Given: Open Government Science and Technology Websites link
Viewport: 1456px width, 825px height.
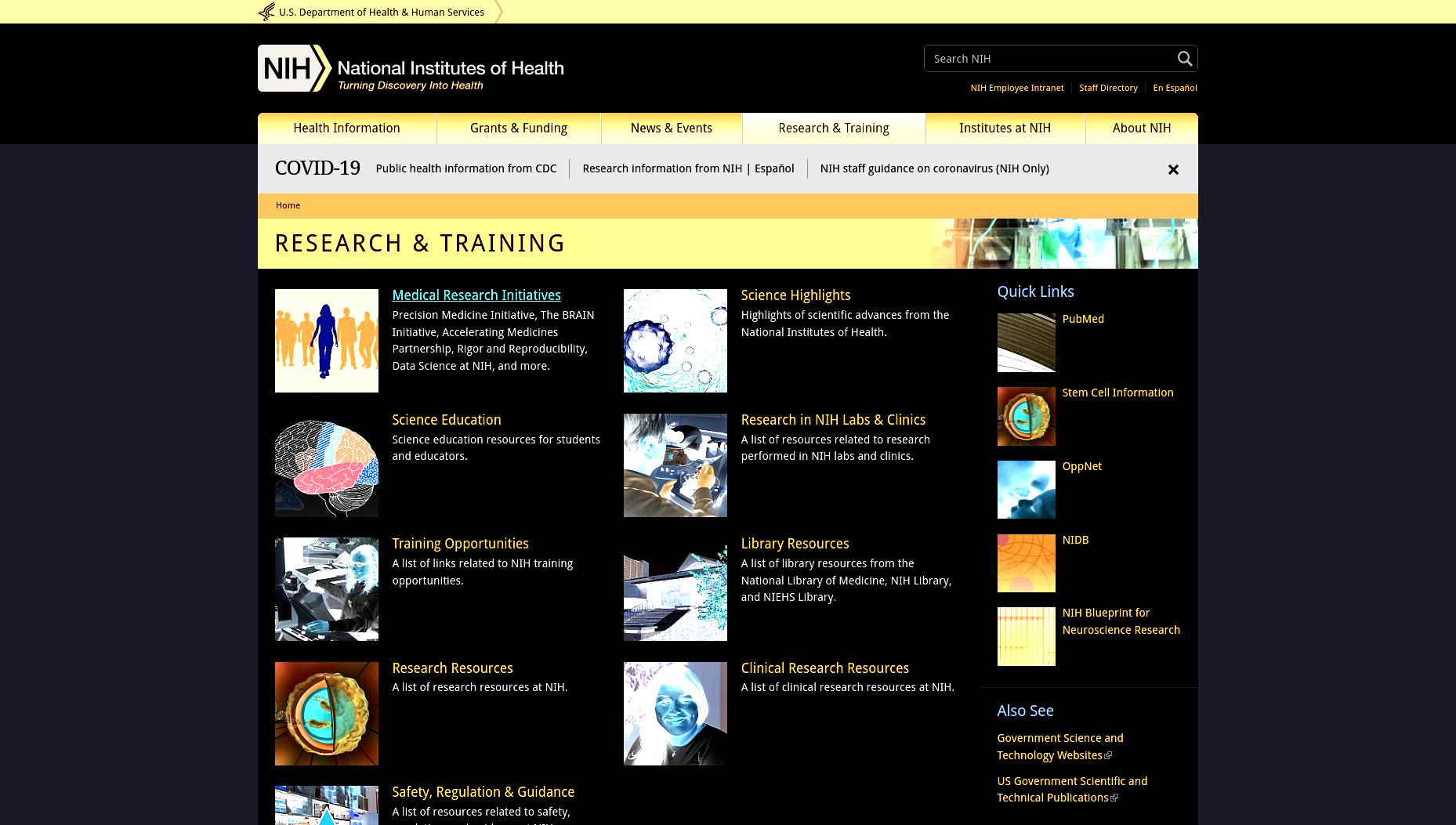Looking at the screenshot, I should pos(1059,747).
